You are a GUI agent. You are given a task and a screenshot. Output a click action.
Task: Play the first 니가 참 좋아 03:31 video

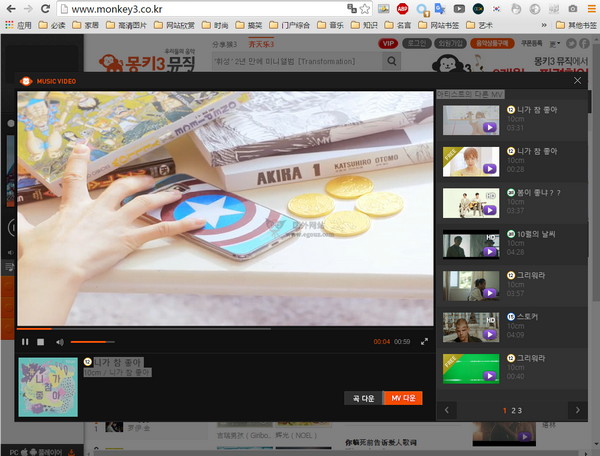(471, 120)
